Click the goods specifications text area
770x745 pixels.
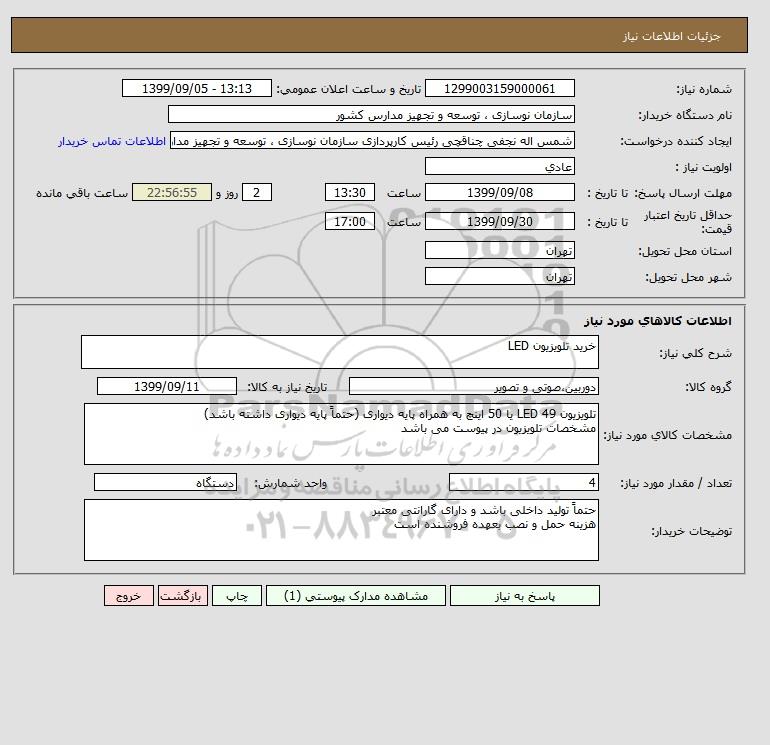pyautogui.click(x=341, y=434)
